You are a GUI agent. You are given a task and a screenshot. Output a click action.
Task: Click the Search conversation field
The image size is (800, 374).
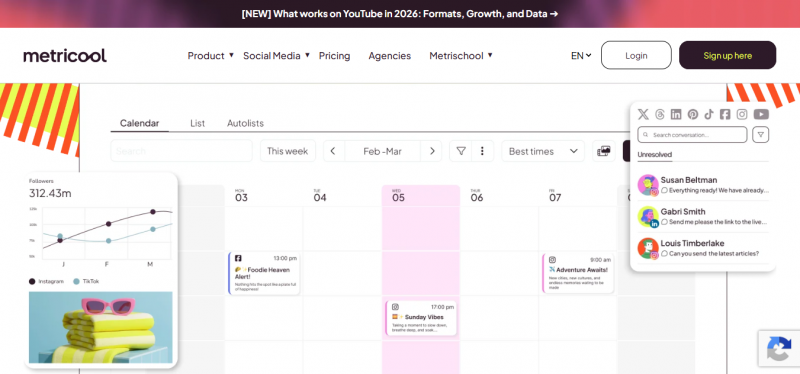(692, 135)
